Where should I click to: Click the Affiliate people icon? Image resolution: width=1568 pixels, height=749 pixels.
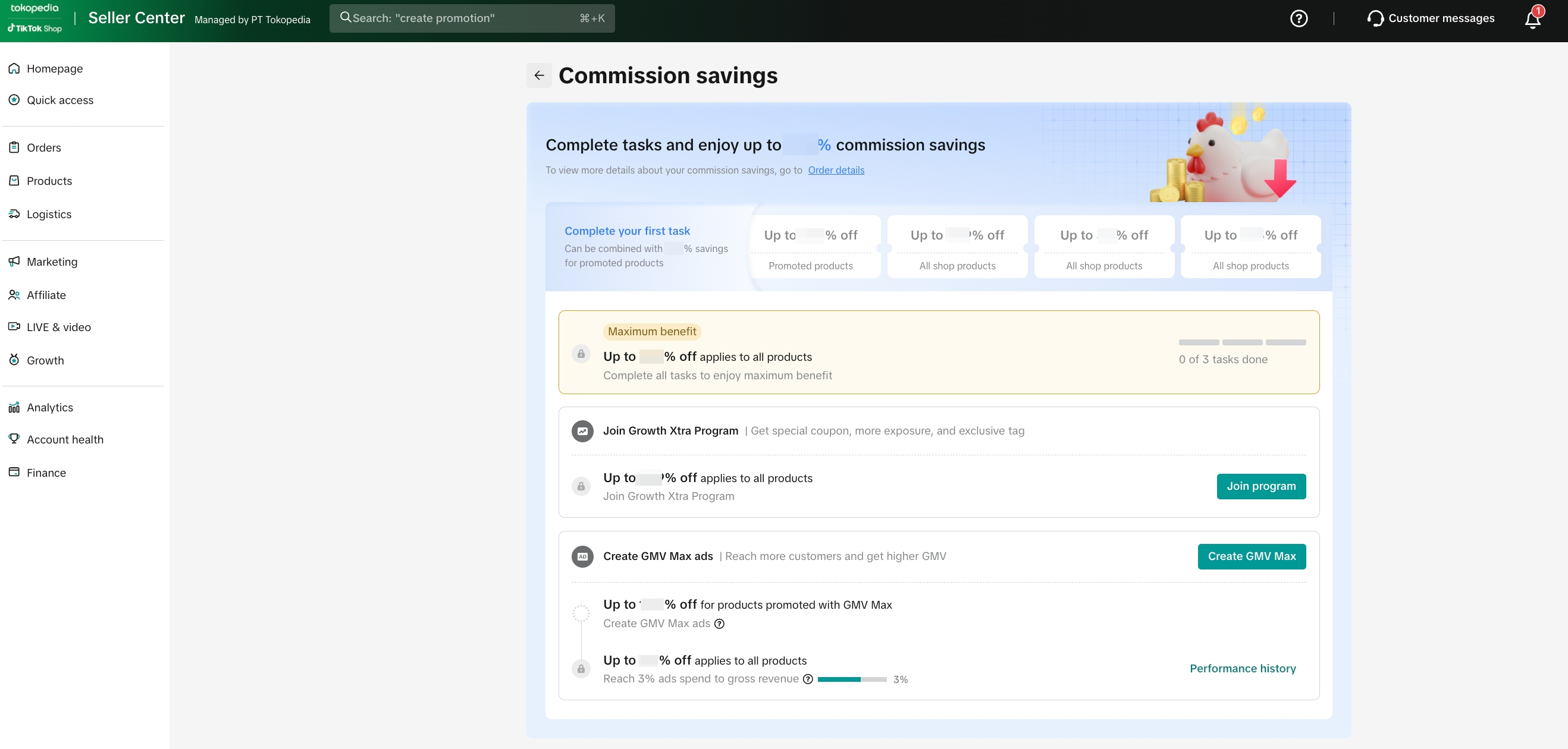point(14,294)
